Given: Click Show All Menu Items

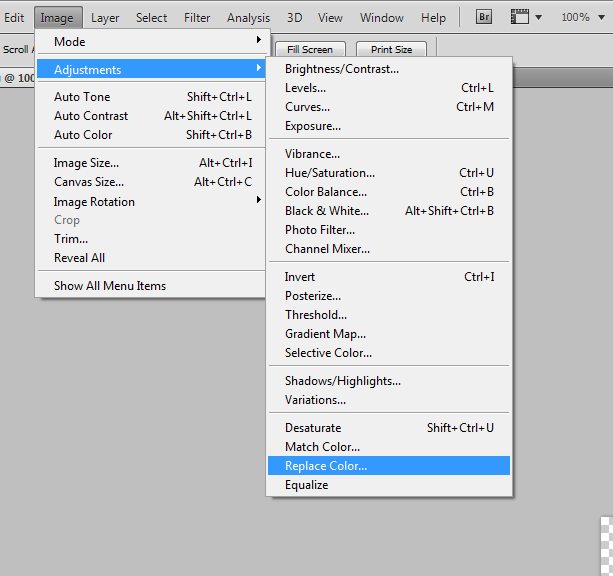Looking at the screenshot, I should 110,286.
